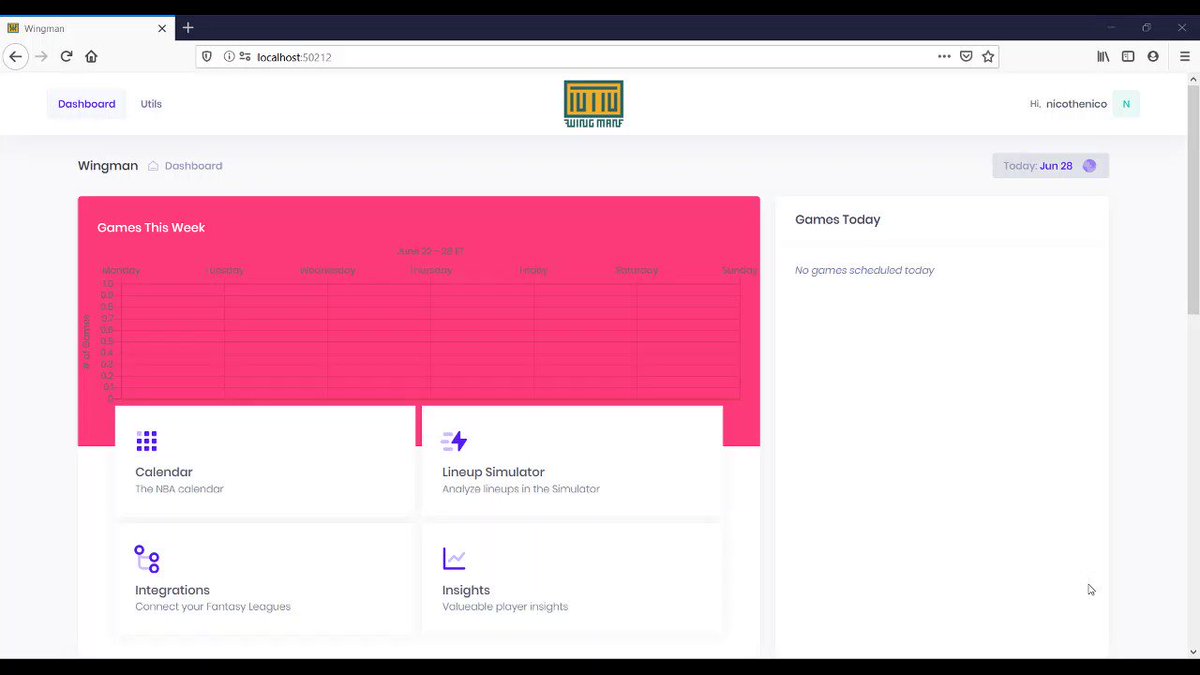The width and height of the screenshot is (1200, 675).
Task: Save page to Pocket icon
Action: (x=966, y=57)
